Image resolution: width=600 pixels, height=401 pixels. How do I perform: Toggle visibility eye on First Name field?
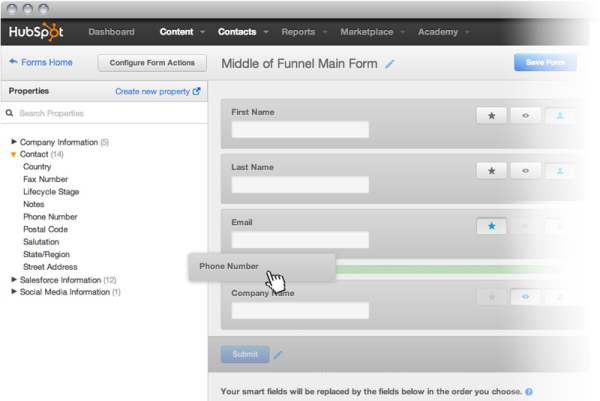coord(526,116)
